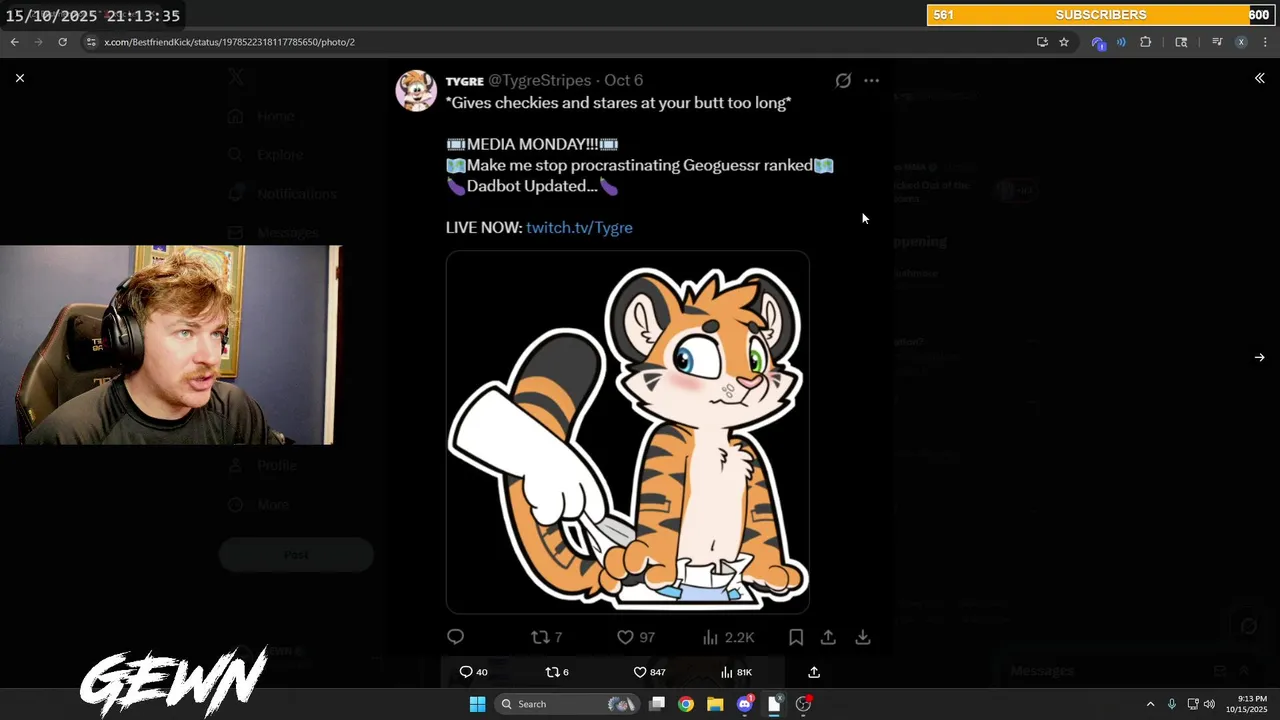Click the Grok icon beside the tweet
This screenshot has width=1280, height=720.
tap(843, 80)
